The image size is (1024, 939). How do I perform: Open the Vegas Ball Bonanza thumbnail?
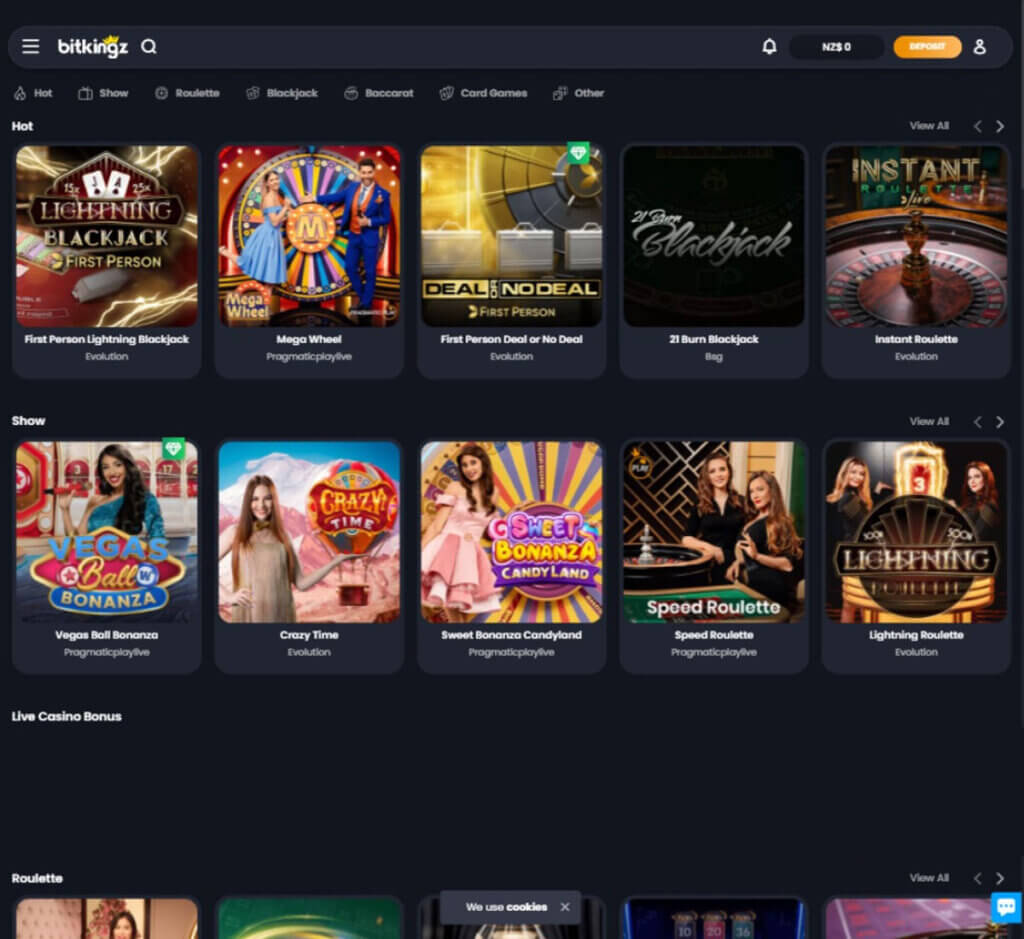(106, 532)
